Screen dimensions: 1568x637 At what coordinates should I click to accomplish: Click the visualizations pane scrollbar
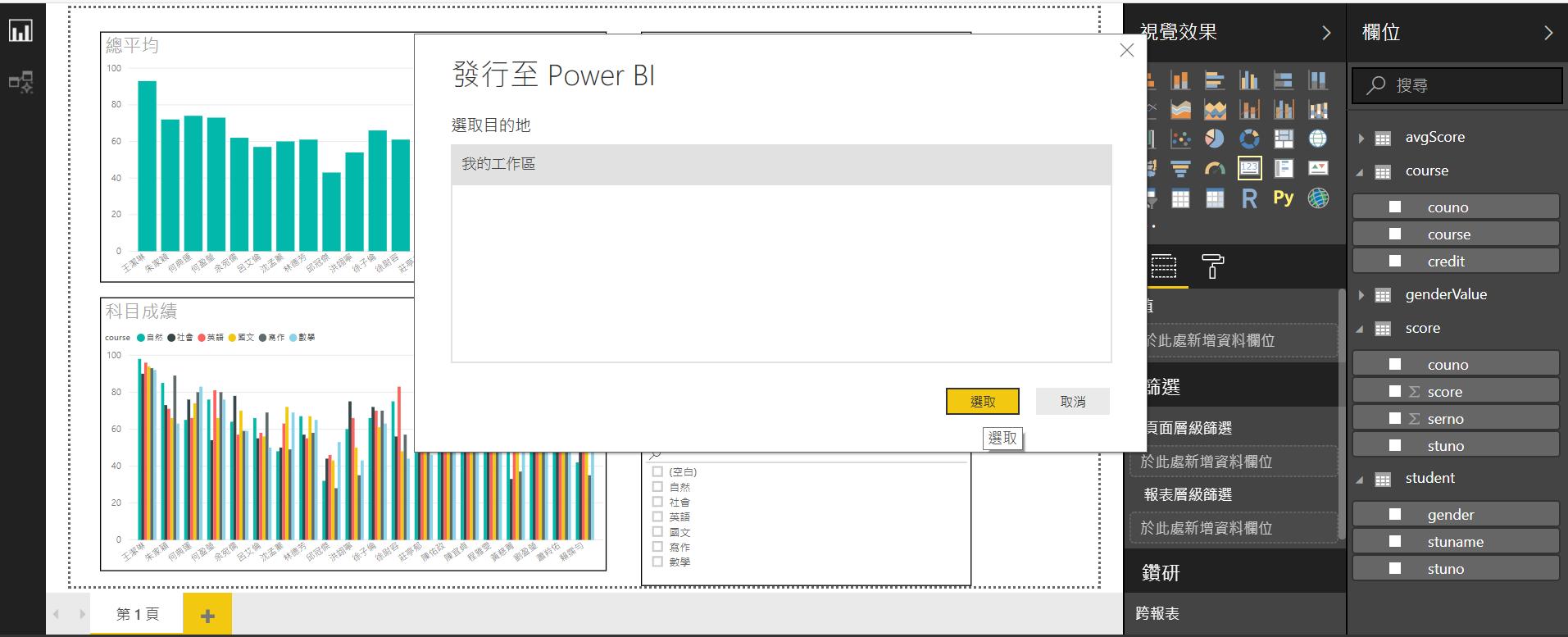pos(1341,414)
